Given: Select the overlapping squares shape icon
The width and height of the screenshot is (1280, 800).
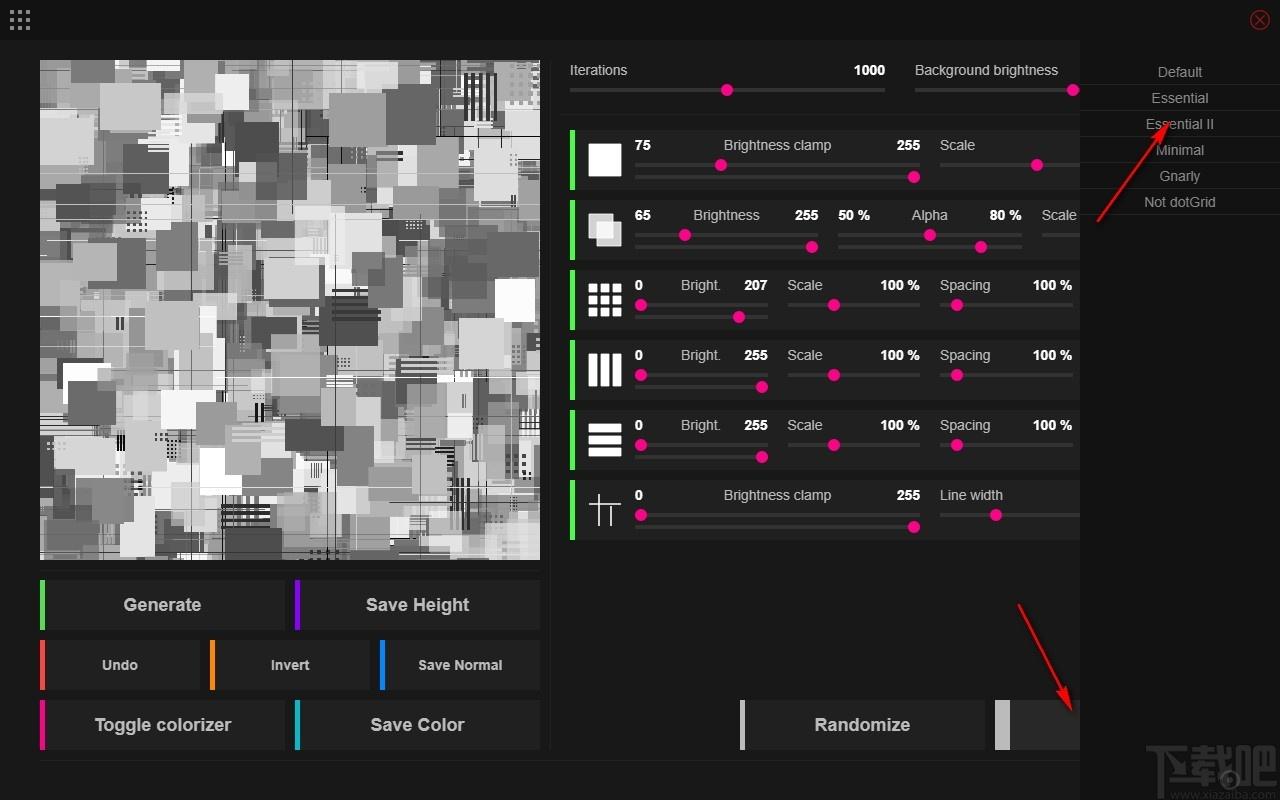Looking at the screenshot, I should point(605,230).
